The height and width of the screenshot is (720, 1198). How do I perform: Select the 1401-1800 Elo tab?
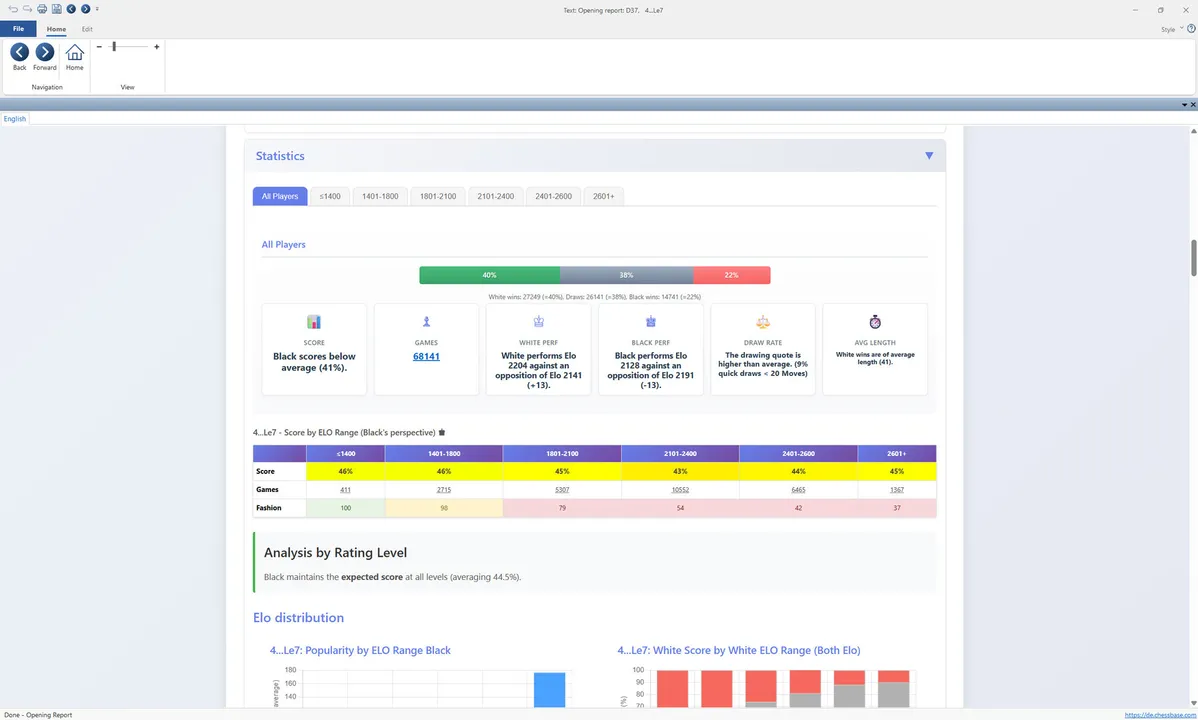point(380,196)
